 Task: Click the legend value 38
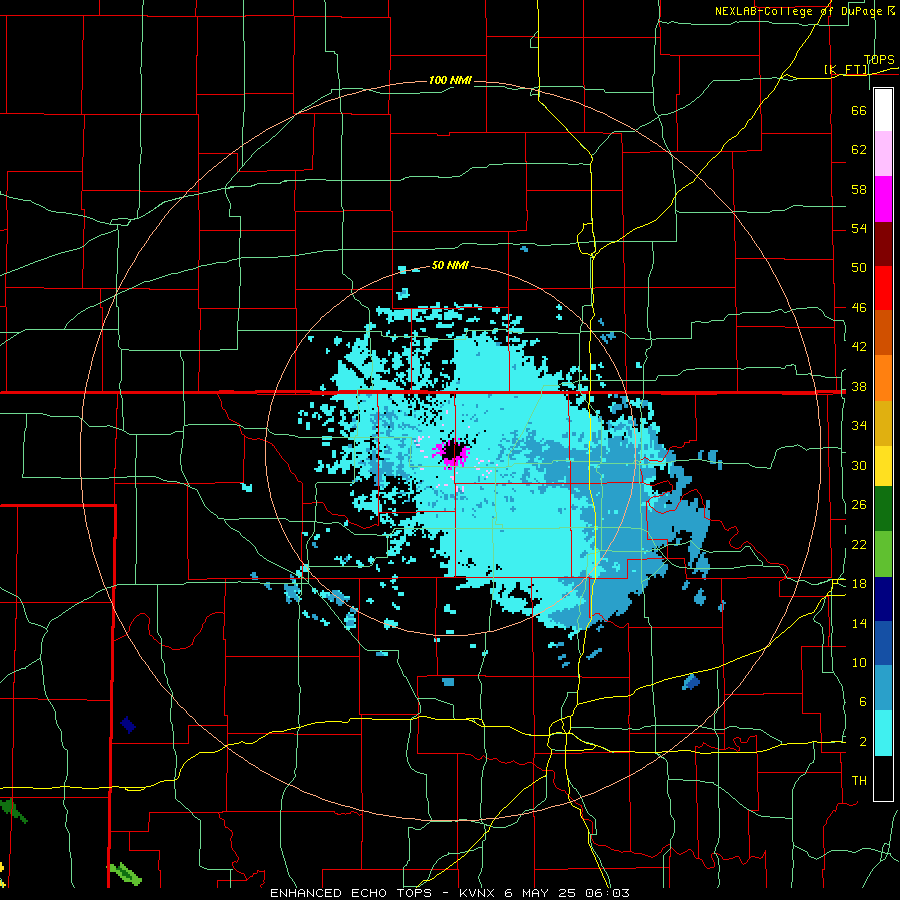[x=859, y=387]
